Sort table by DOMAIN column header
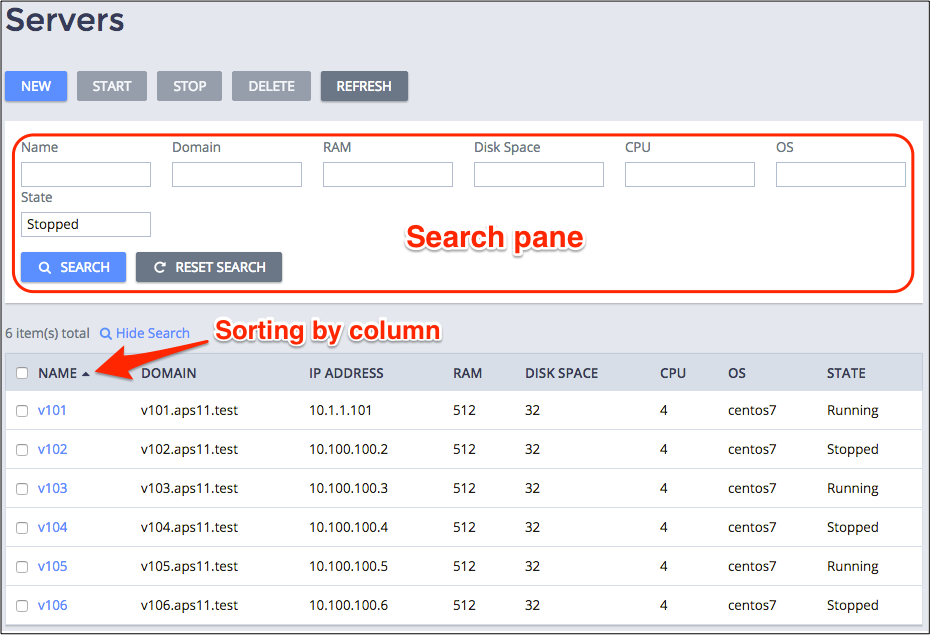Image resolution: width=930 pixels, height=635 pixels. tap(169, 374)
